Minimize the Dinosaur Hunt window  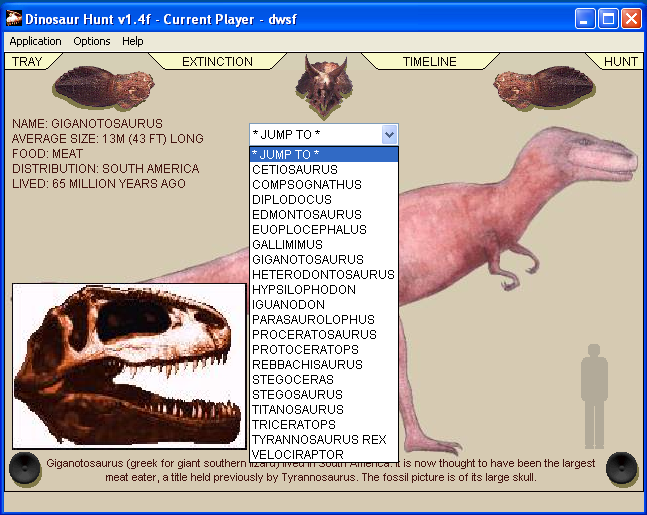click(x=585, y=19)
